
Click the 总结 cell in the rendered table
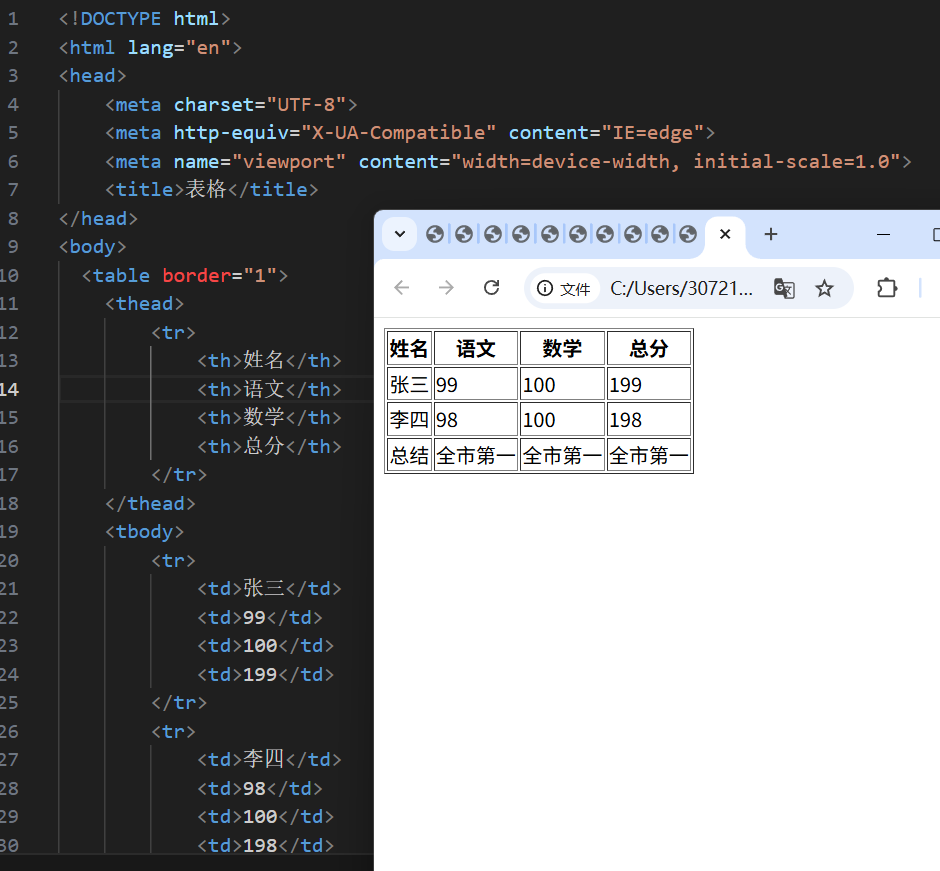coord(409,456)
